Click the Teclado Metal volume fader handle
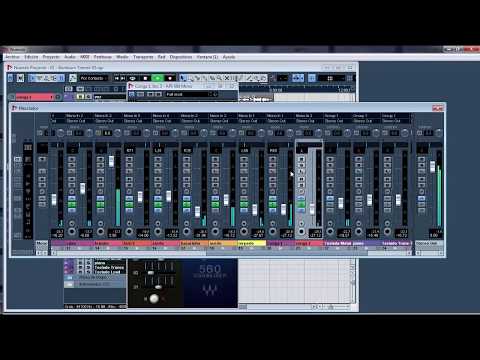480x360 pixels. tap(341, 203)
